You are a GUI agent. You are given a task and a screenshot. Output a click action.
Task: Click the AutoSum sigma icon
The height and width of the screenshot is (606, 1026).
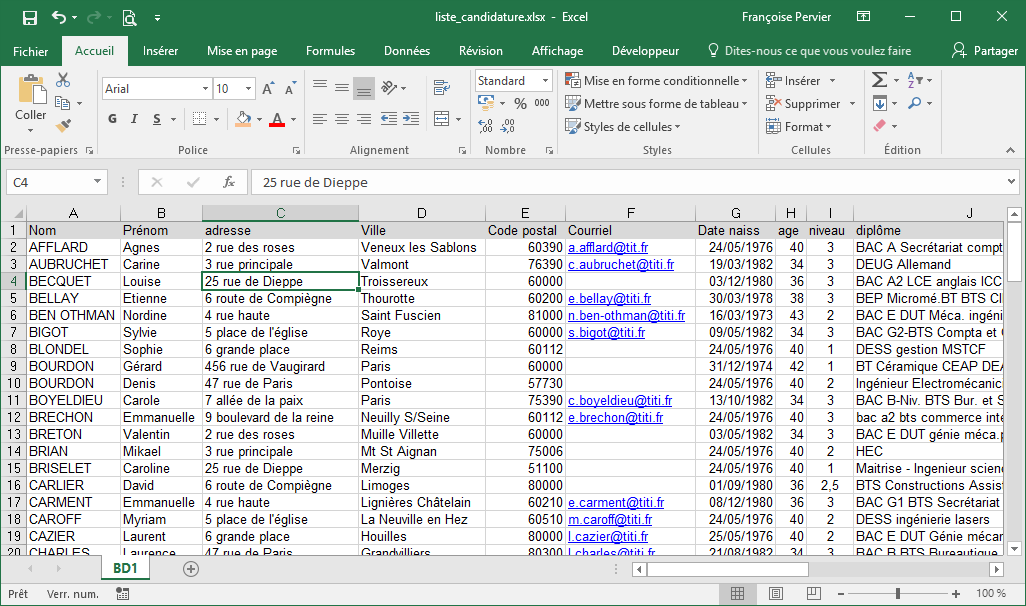tap(879, 80)
